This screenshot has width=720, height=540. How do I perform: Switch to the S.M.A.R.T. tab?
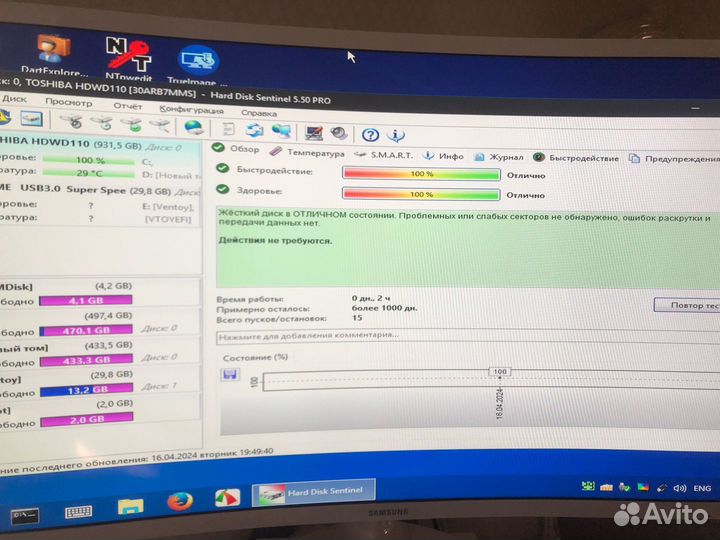(x=383, y=155)
